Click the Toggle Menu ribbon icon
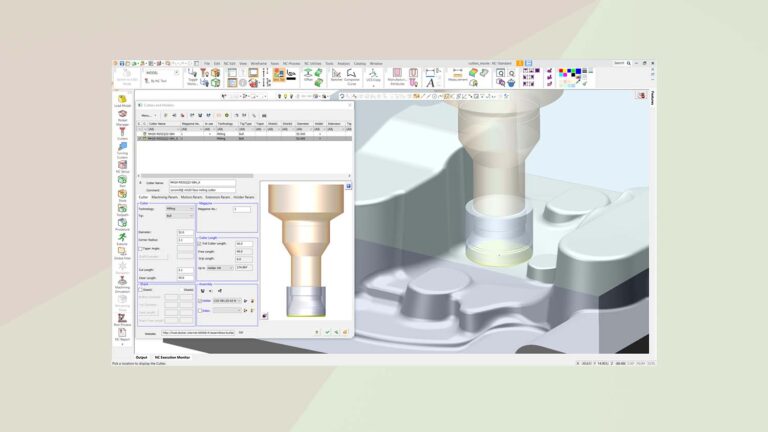Image resolution: width=768 pixels, height=432 pixels. click(x=192, y=76)
